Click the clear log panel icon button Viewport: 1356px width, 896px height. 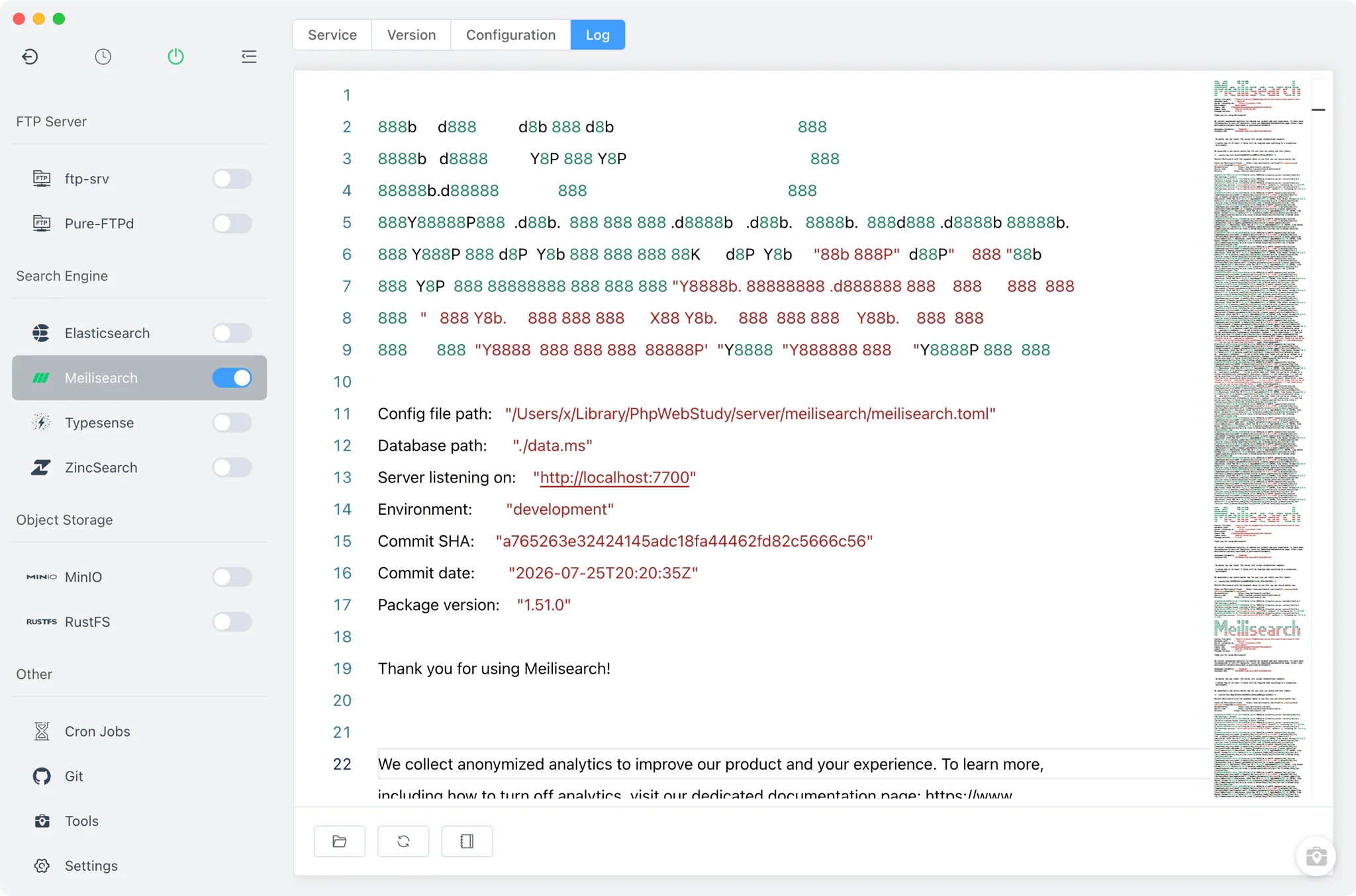[467, 841]
